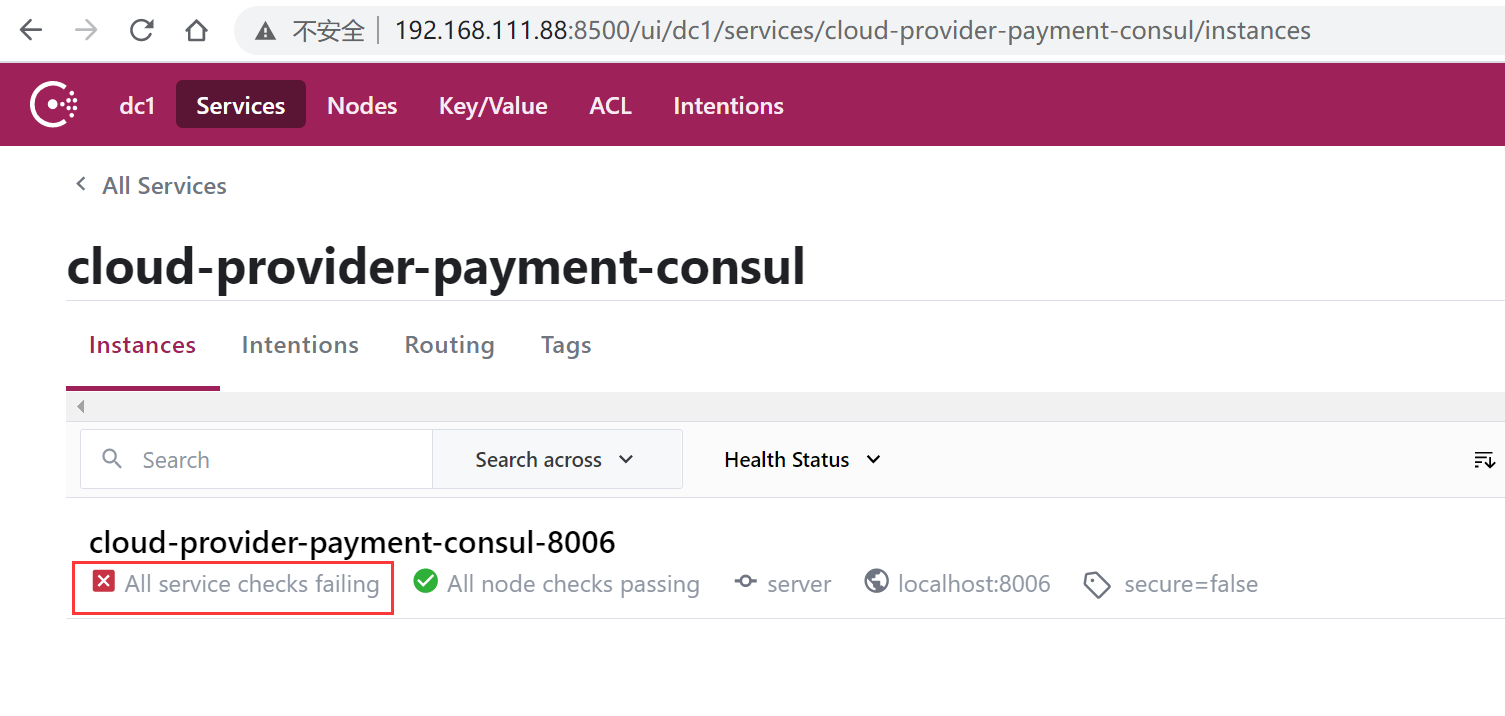Select the Tags tab
The image size is (1505, 716).
click(566, 345)
